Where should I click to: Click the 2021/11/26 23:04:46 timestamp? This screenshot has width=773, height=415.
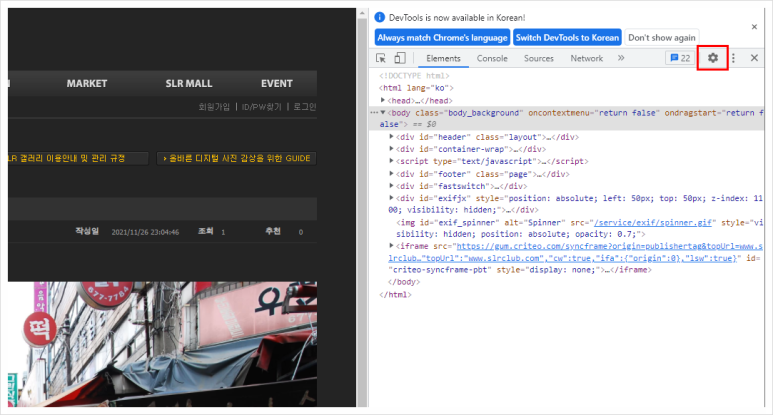click(145, 232)
